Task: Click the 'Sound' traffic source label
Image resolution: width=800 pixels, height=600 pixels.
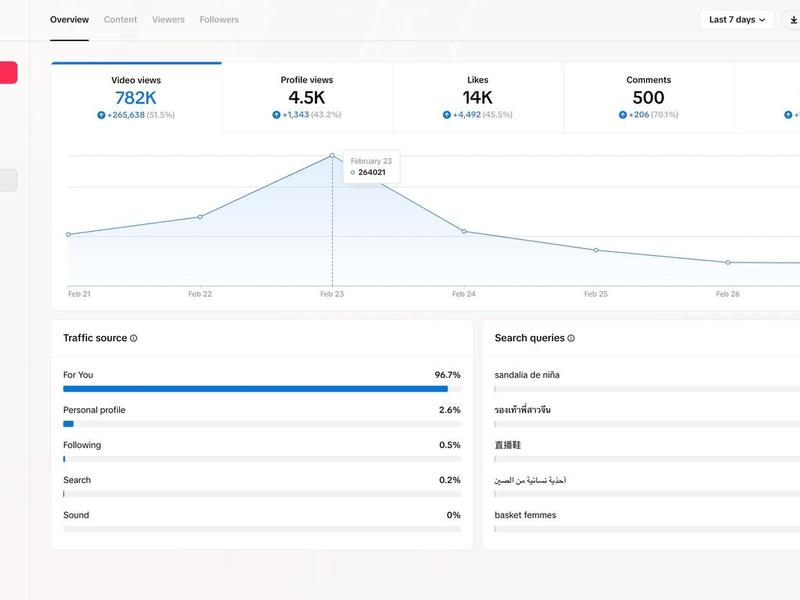Action: (x=76, y=515)
